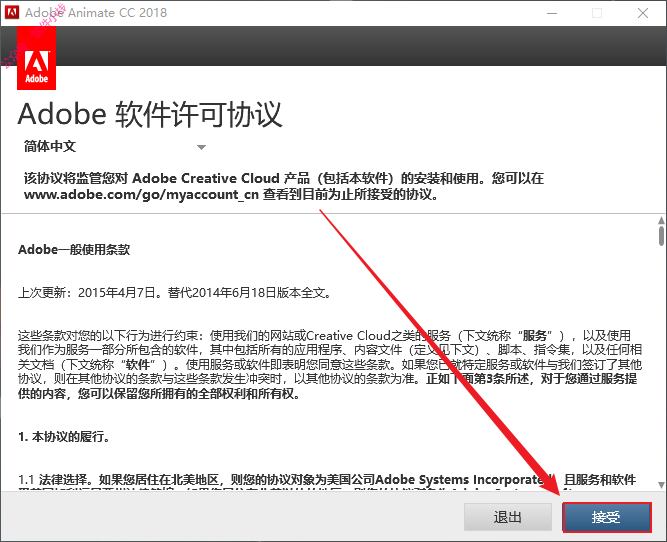Click the 接受 (Accept) button

[607, 517]
